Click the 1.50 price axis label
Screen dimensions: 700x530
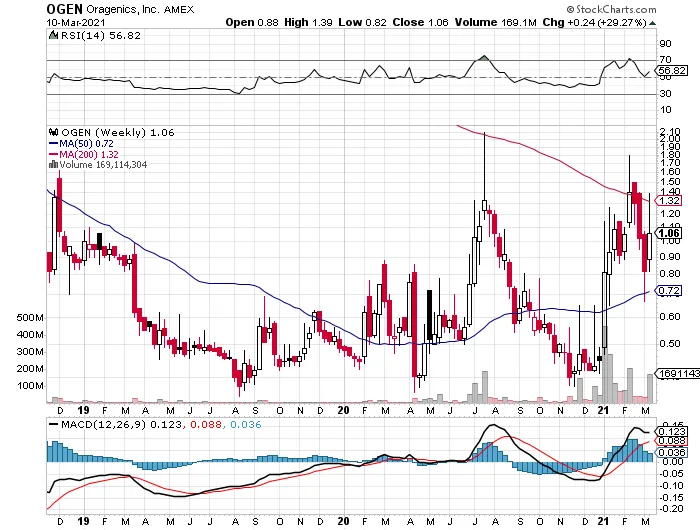670,182
